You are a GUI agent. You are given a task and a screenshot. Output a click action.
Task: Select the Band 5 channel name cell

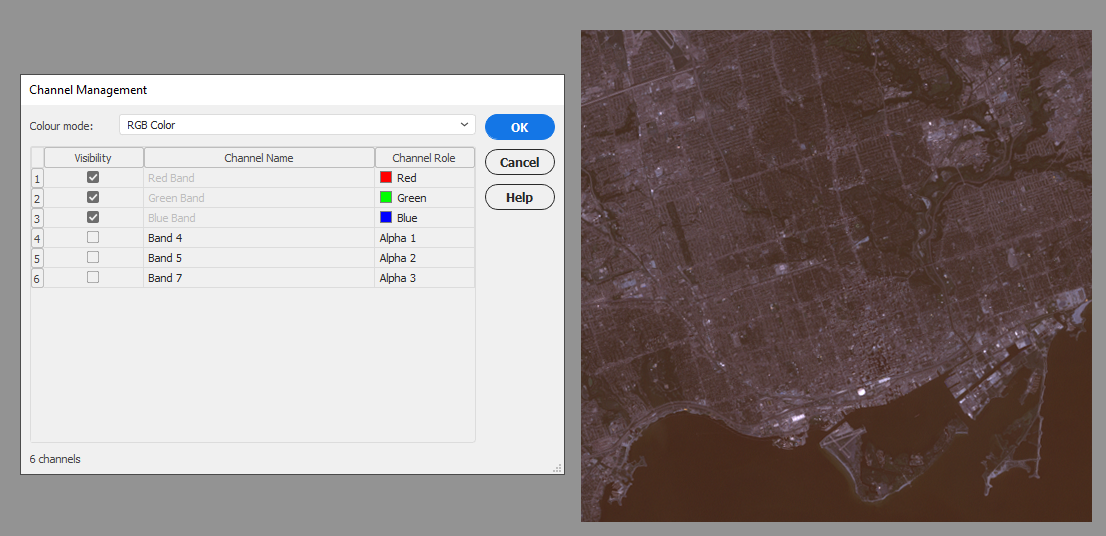pos(259,257)
